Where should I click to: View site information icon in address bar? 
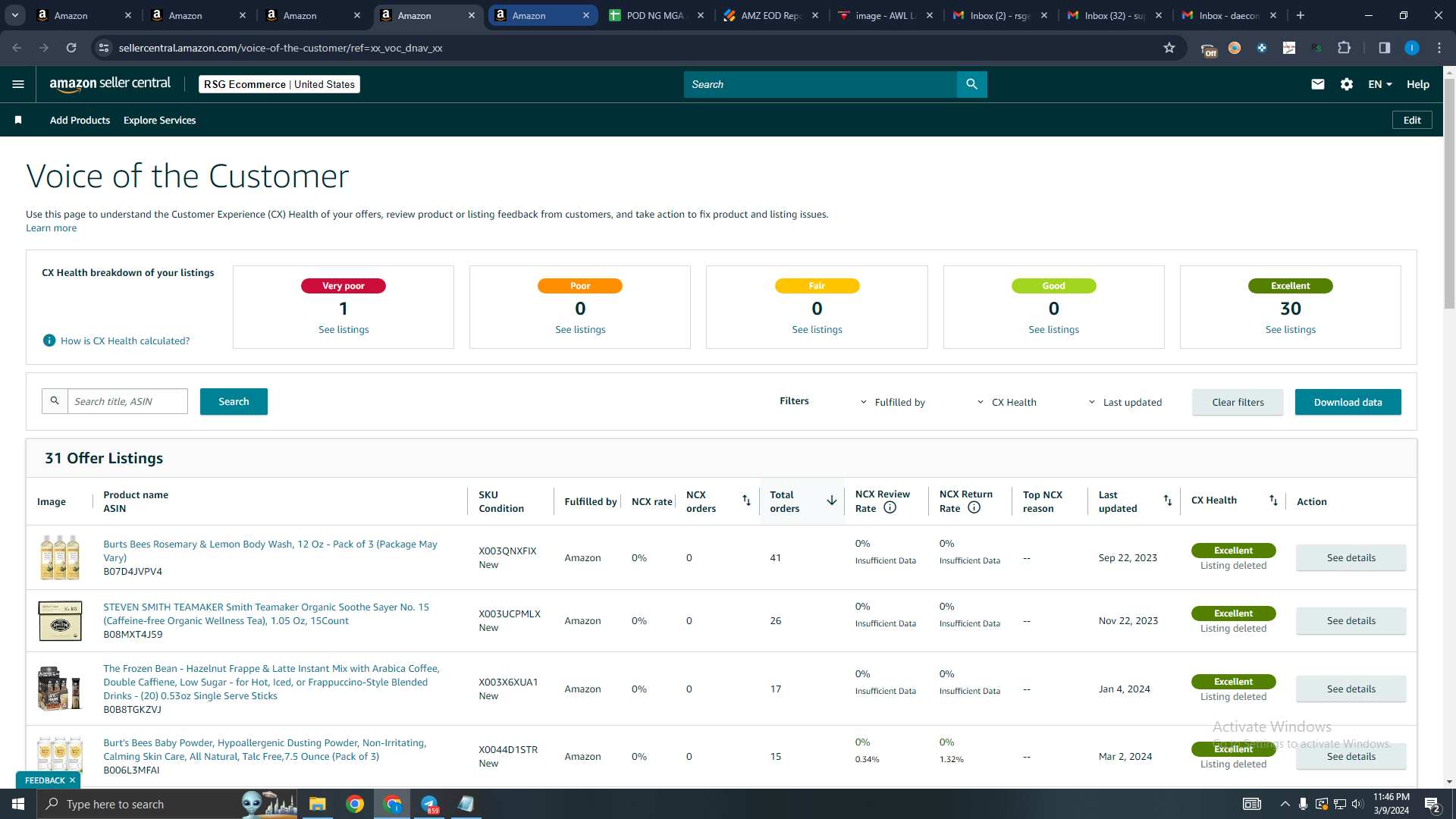[x=104, y=48]
